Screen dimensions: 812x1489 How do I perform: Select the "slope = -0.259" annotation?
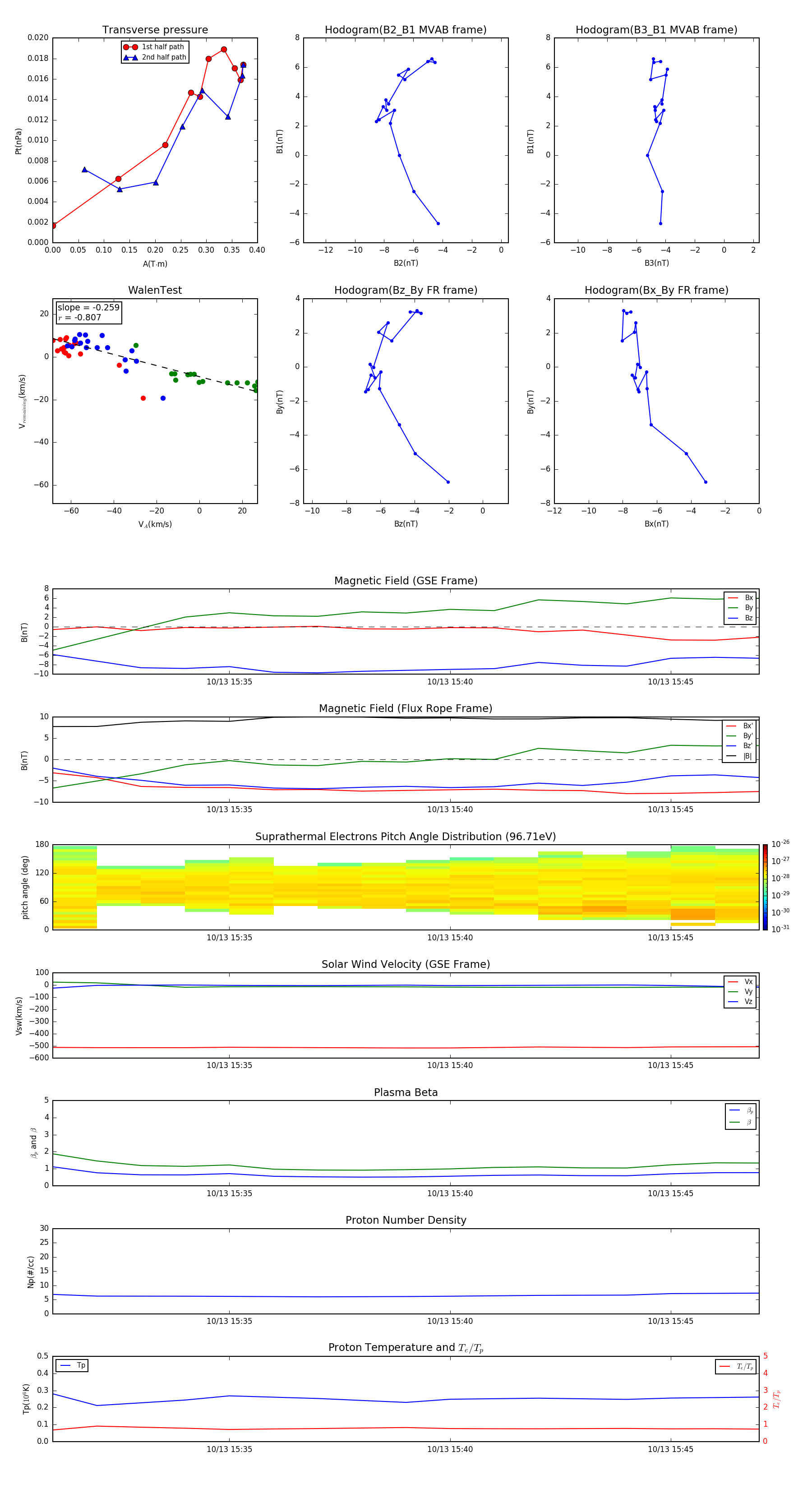[88, 308]
